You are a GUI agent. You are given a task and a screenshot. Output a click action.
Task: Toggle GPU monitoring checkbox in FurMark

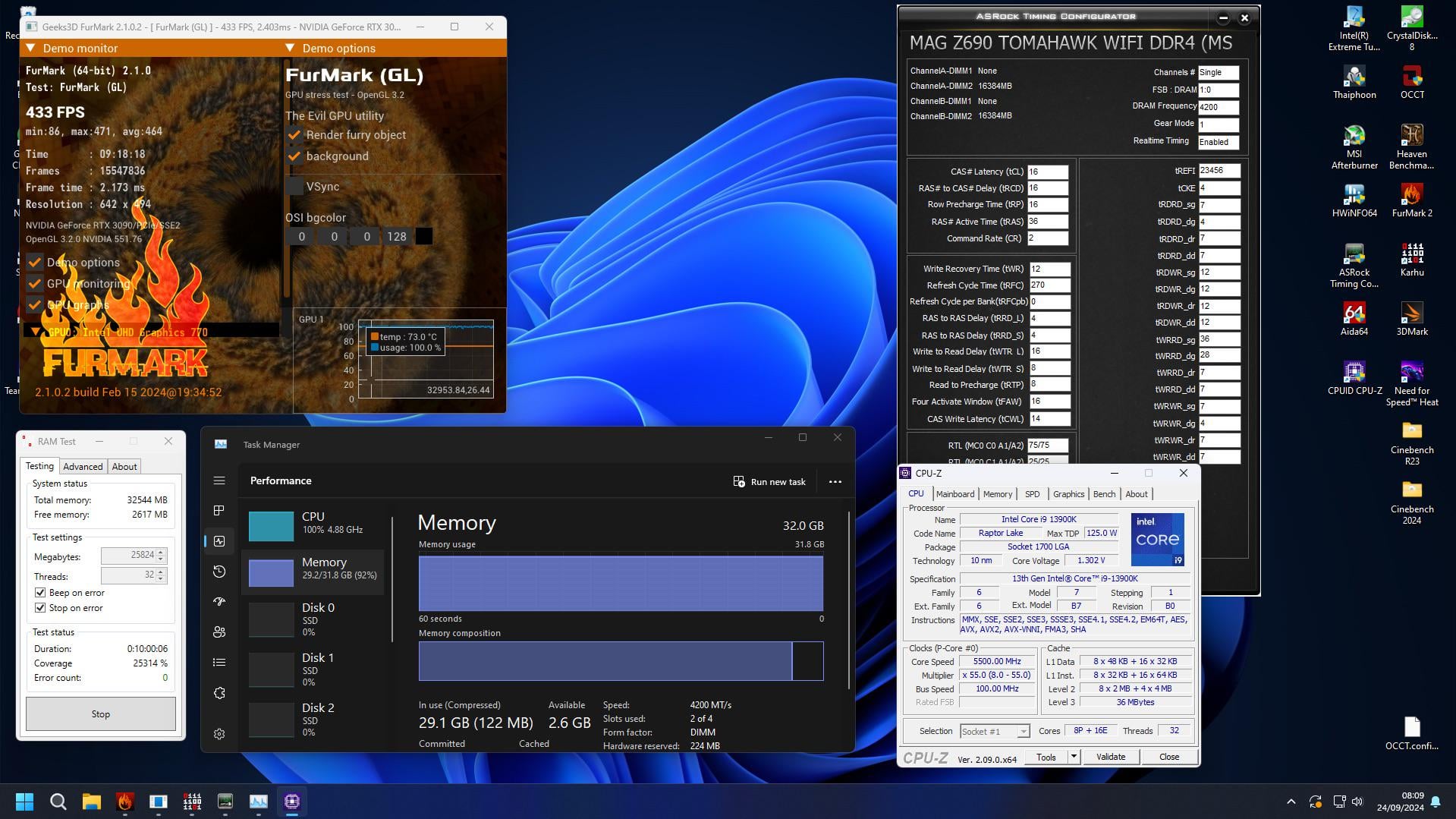(35, 284)
